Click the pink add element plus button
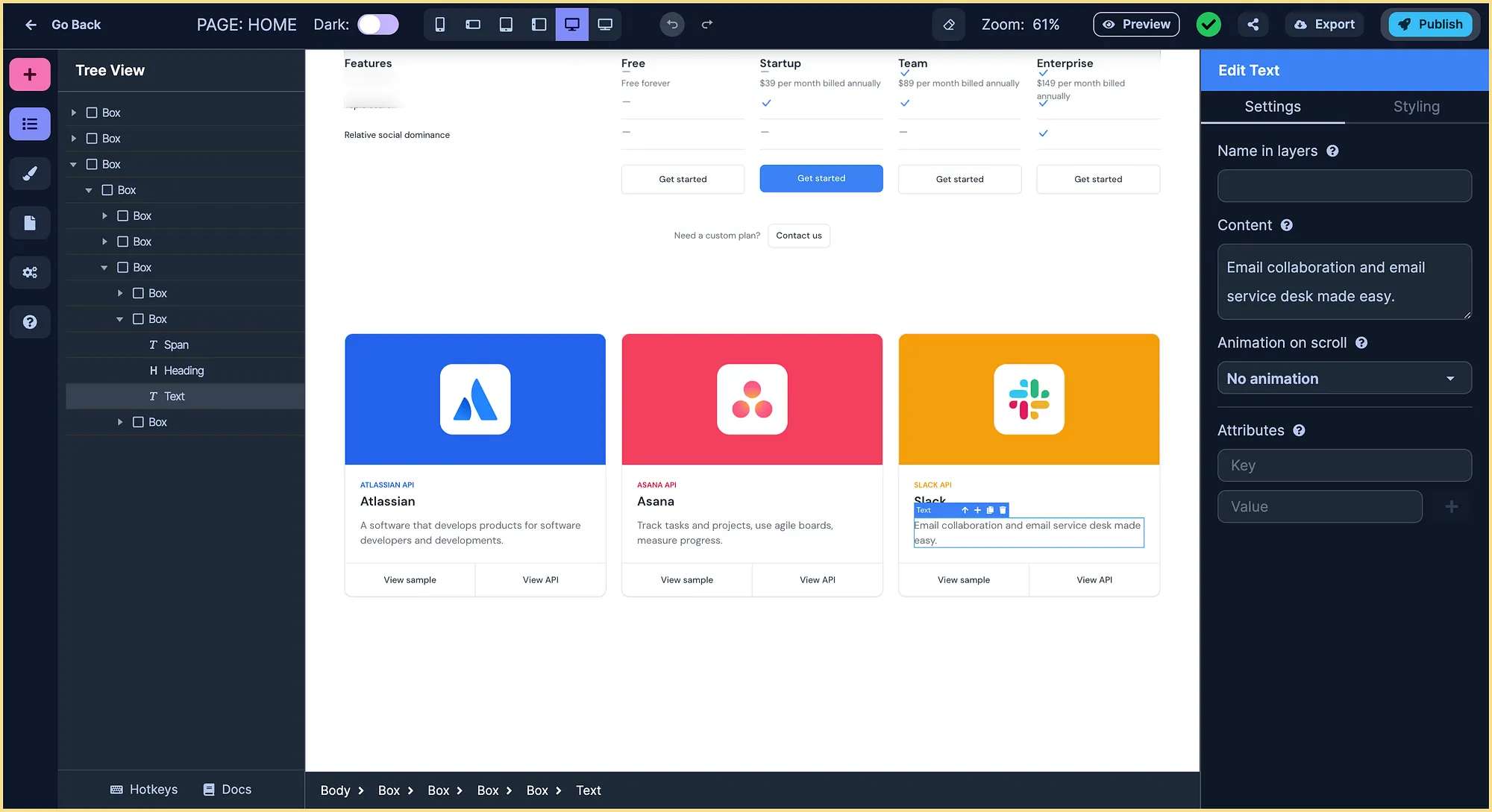 click(x=30, y=75)
